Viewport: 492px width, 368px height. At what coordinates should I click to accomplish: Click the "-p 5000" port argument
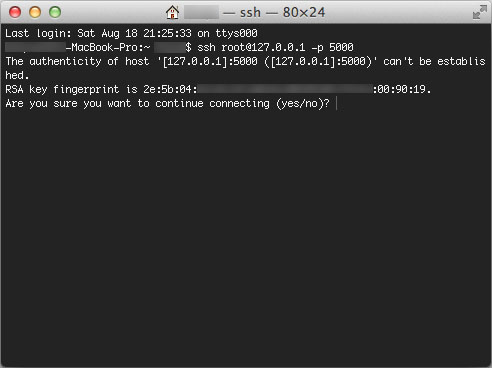(332, 47)
